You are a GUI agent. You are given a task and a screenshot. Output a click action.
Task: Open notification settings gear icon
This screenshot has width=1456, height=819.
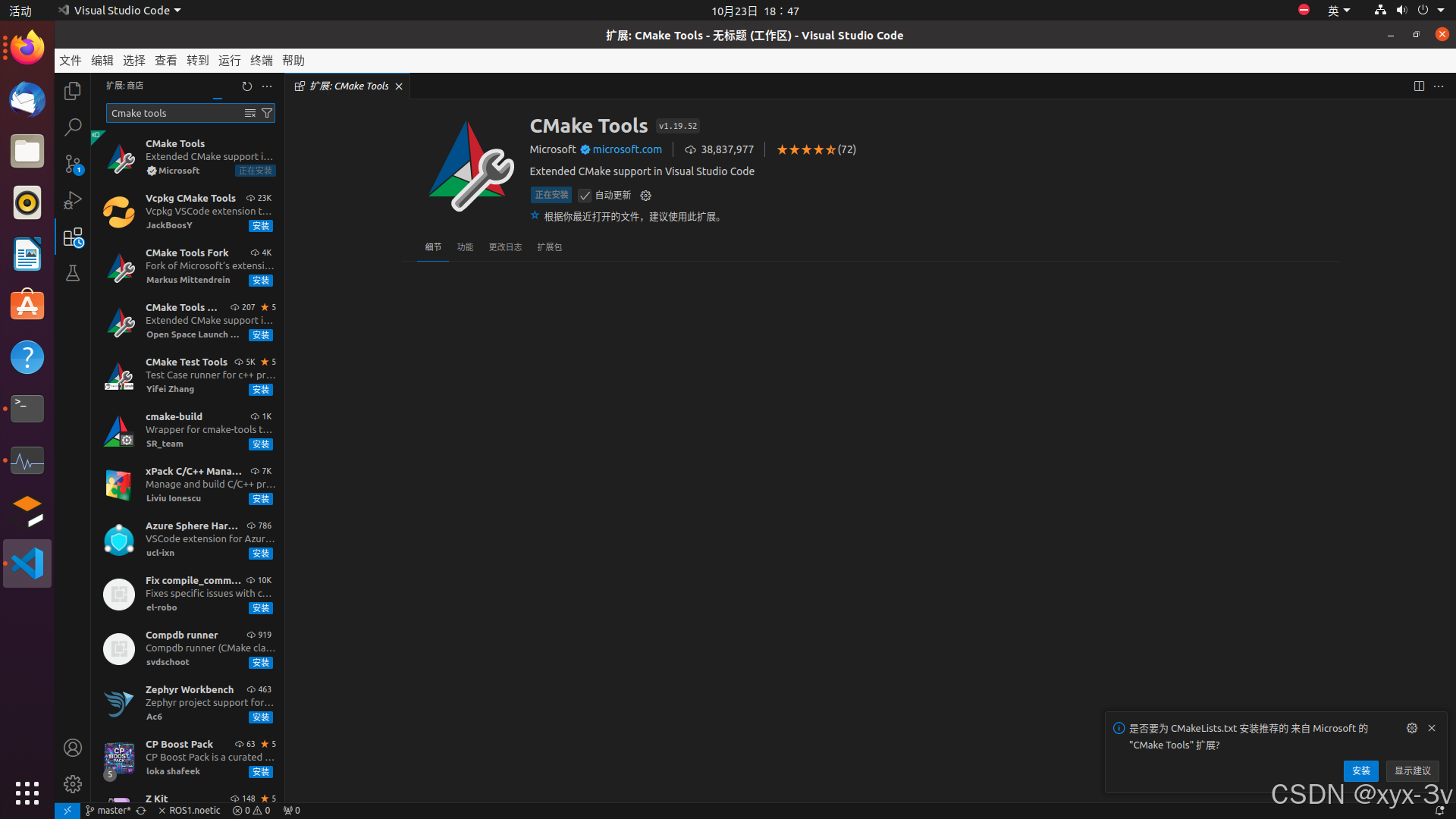click(1412, 728)
